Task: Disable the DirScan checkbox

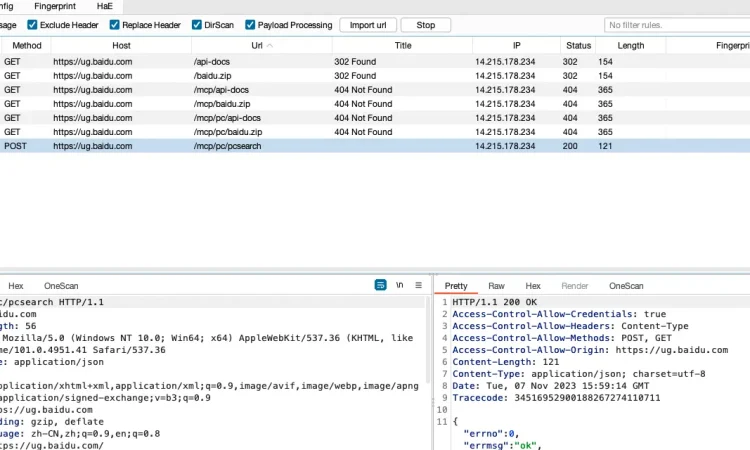Action: click(197, 25)
